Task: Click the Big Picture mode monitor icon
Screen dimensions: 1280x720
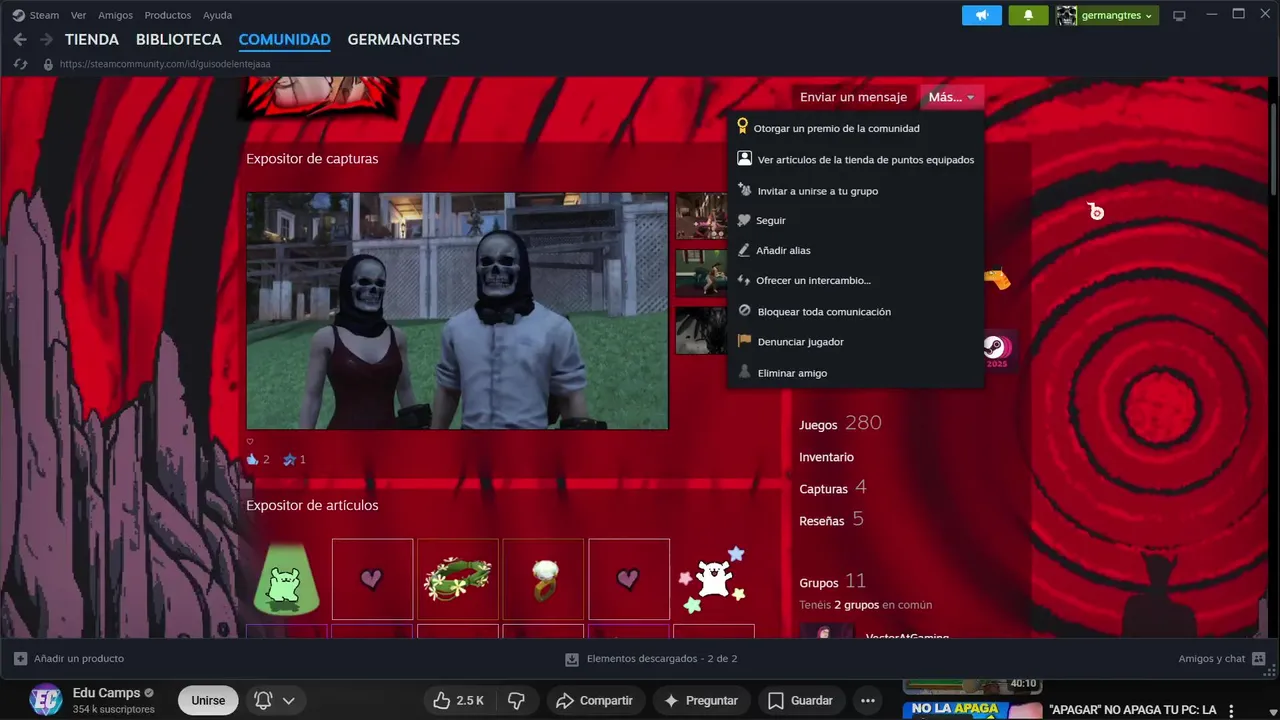Action: (x=1179, y=15)
